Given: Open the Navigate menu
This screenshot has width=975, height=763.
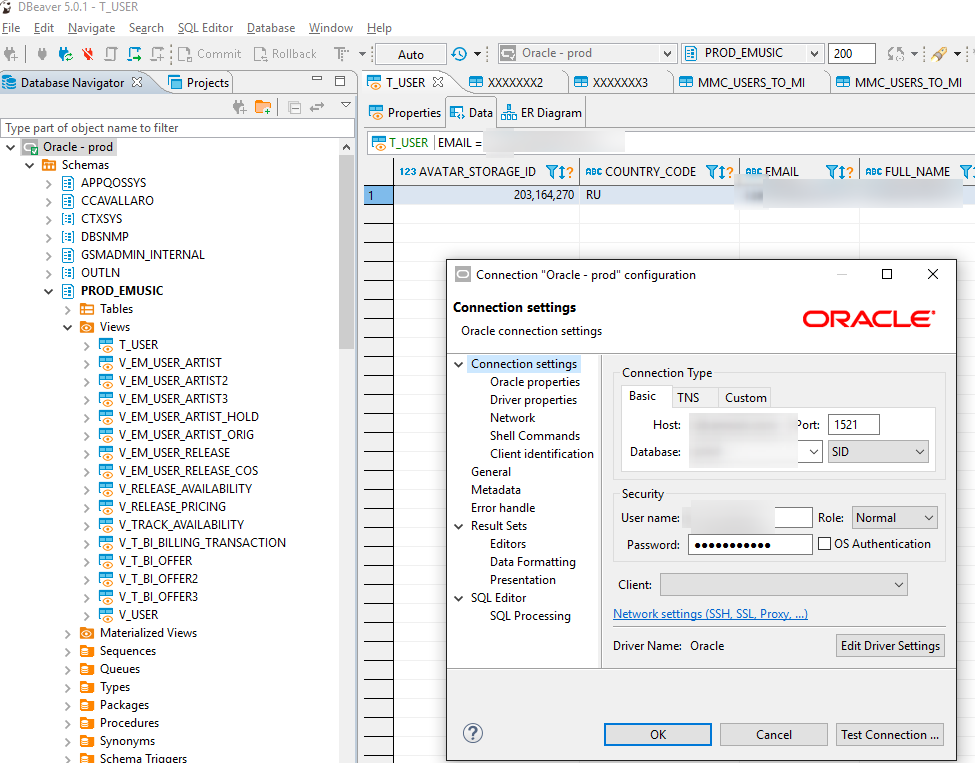Looking at the screenshot, I should 91,28.
